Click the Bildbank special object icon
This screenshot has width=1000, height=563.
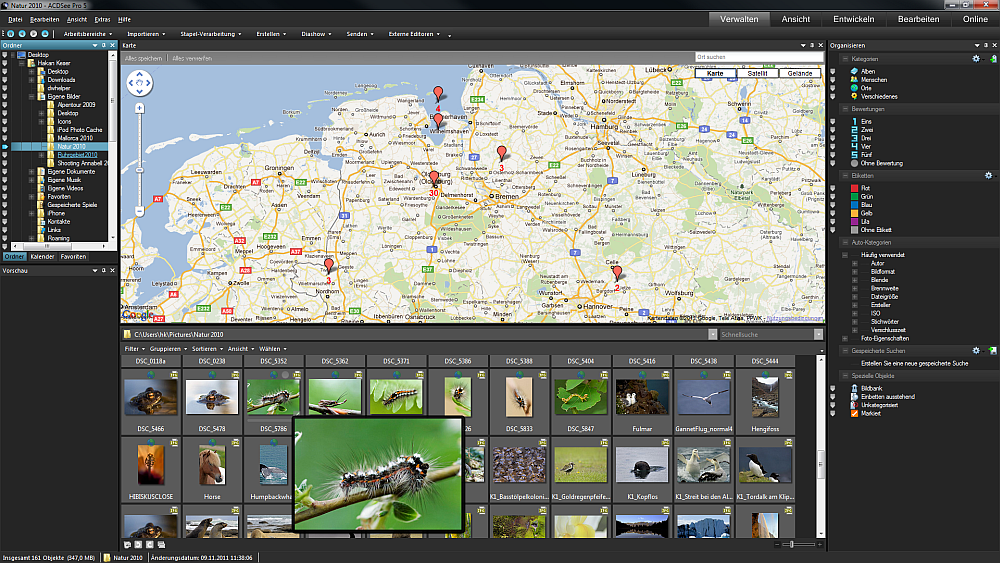[854, 387]
